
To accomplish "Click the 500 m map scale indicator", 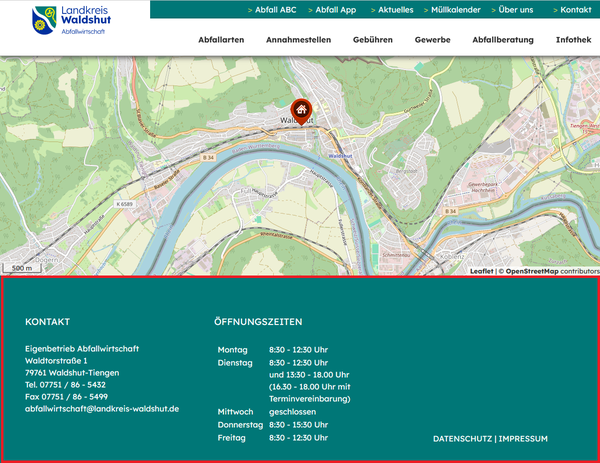I will (22, 268).
